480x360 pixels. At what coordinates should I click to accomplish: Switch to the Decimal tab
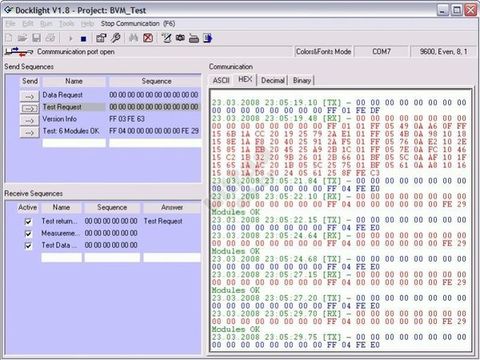coord(273,80)
